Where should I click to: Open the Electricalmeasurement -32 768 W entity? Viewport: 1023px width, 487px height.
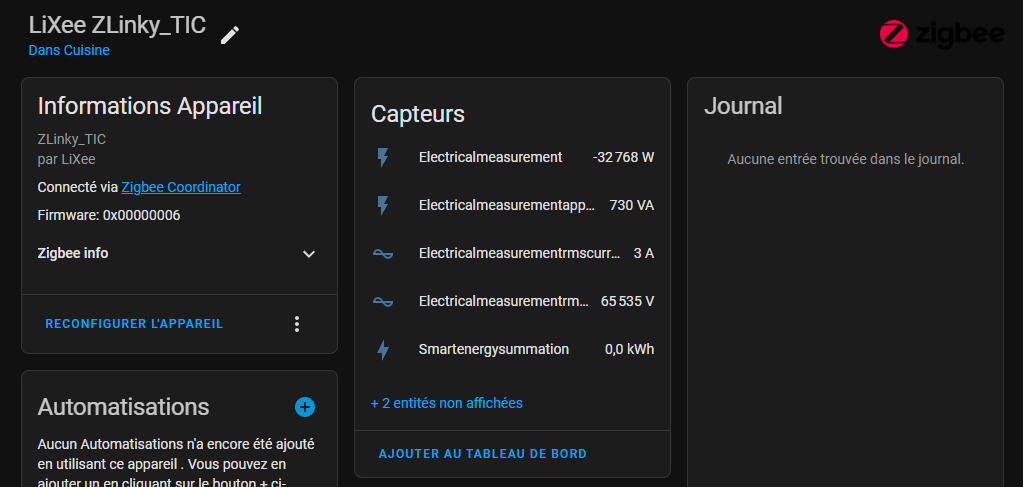click(512, 157)
